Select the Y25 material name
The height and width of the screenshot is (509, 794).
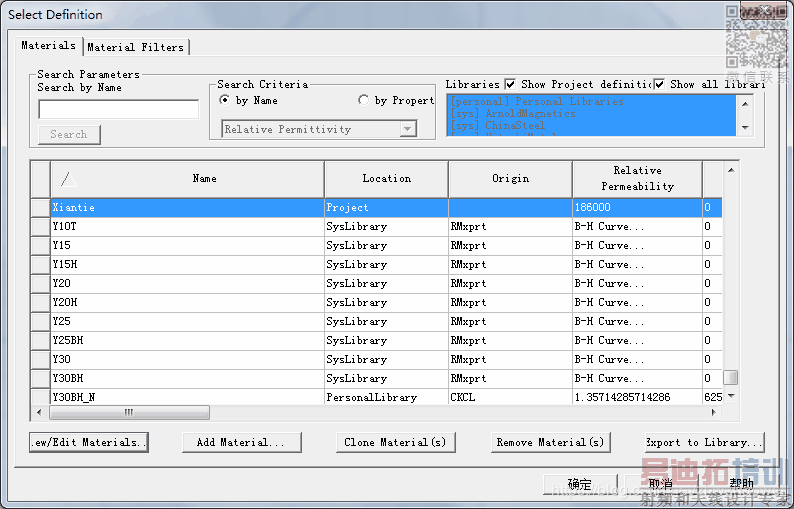coord(62,321)
